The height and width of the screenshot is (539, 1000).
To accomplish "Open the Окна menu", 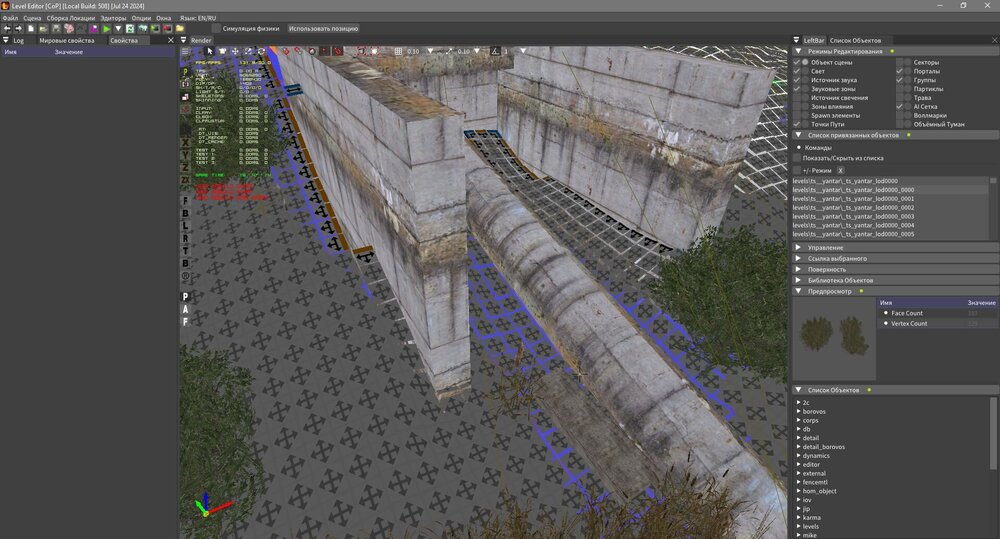I will pyautogui.click(x=163, y=18).
